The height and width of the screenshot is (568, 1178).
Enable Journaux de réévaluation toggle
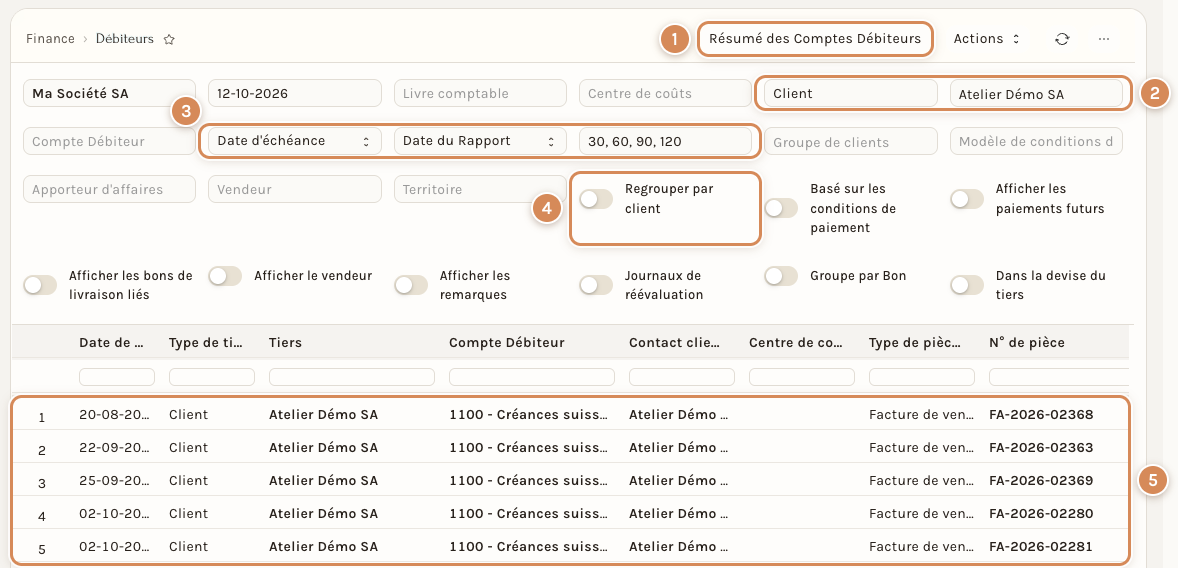coord(596,286)
